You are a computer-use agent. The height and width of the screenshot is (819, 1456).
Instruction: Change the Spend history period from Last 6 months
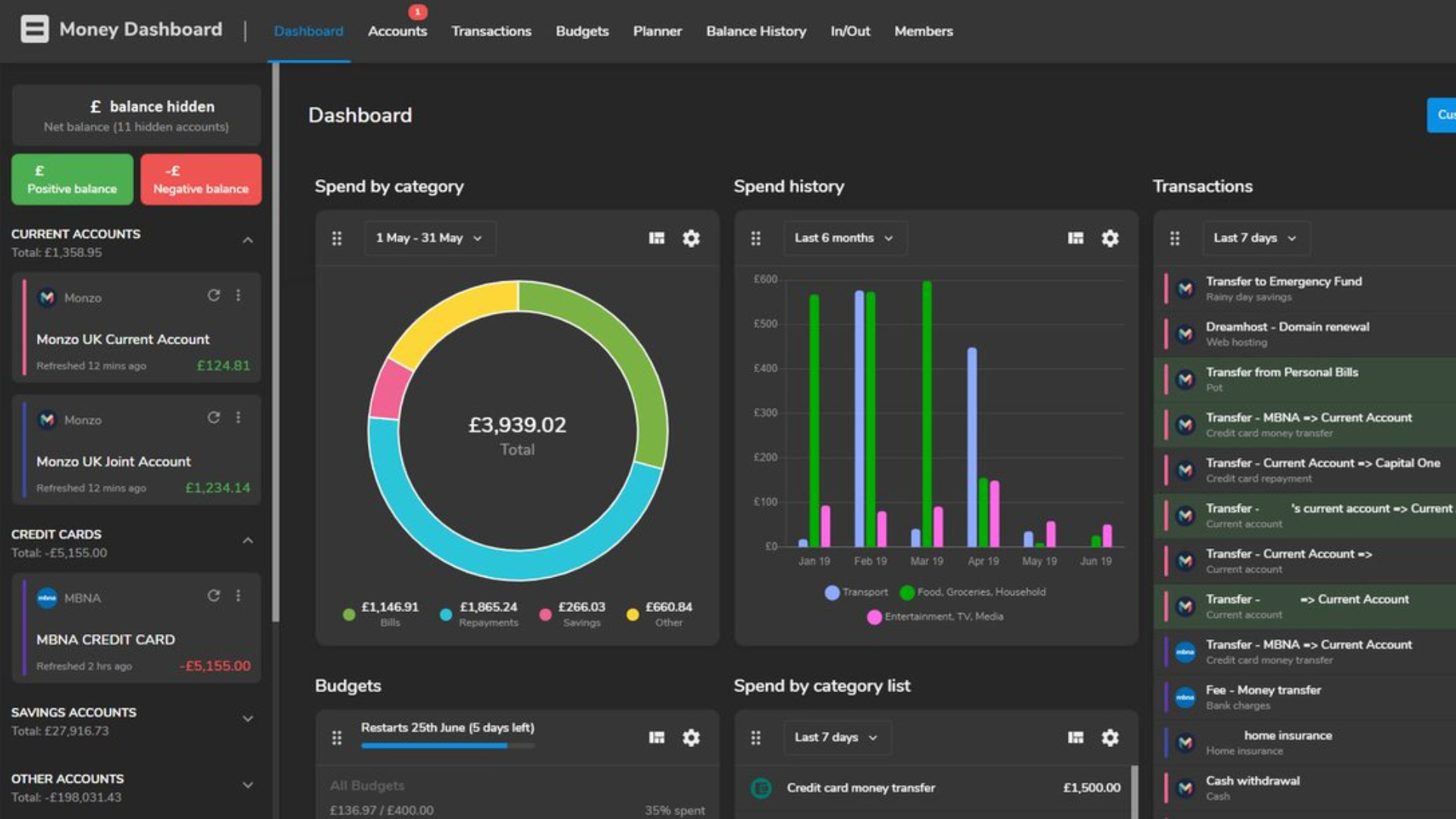click(844, 237)
